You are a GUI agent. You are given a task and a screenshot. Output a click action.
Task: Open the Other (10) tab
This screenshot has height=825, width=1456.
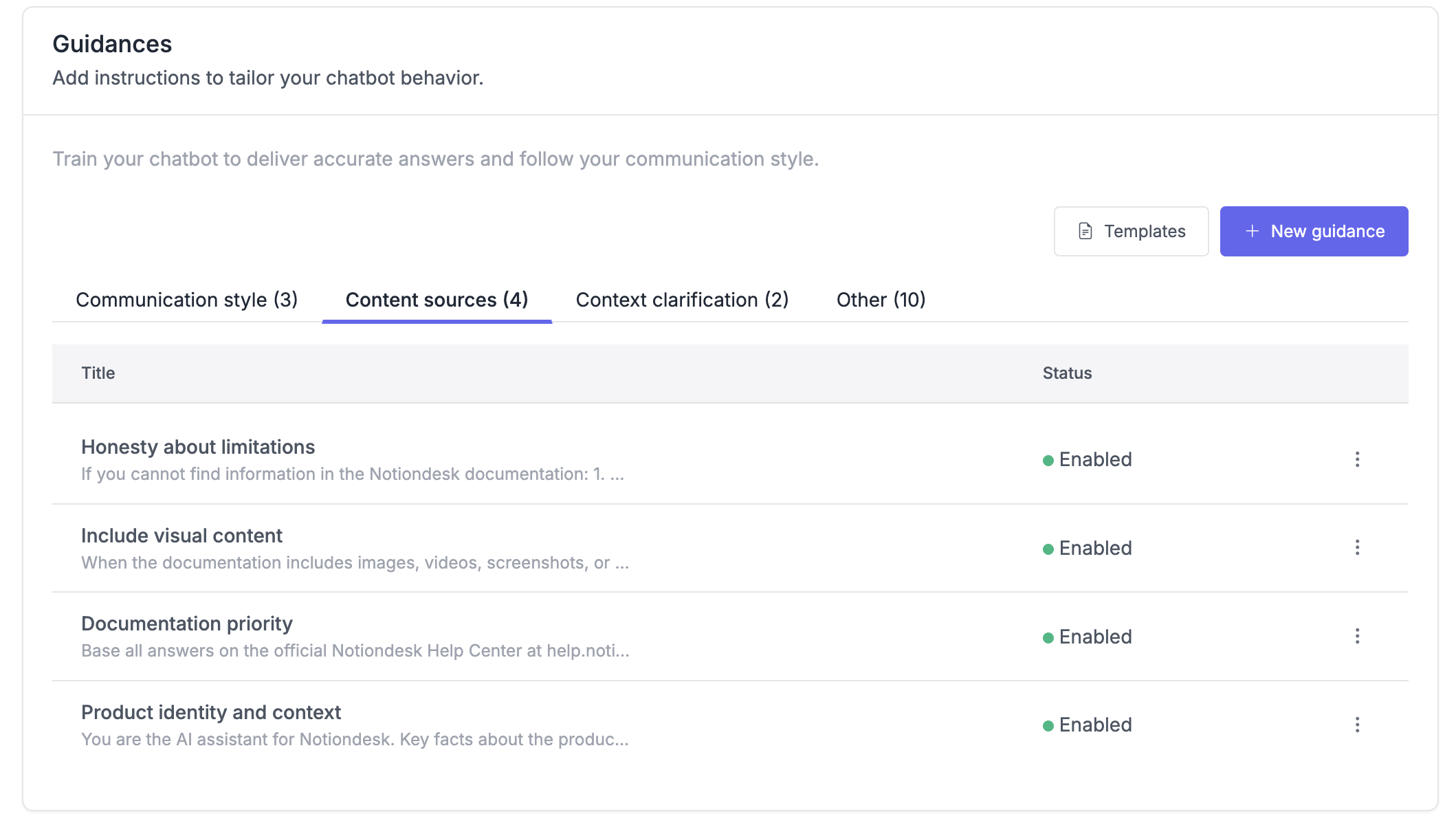pyautogui.click(x=881, y=300)
